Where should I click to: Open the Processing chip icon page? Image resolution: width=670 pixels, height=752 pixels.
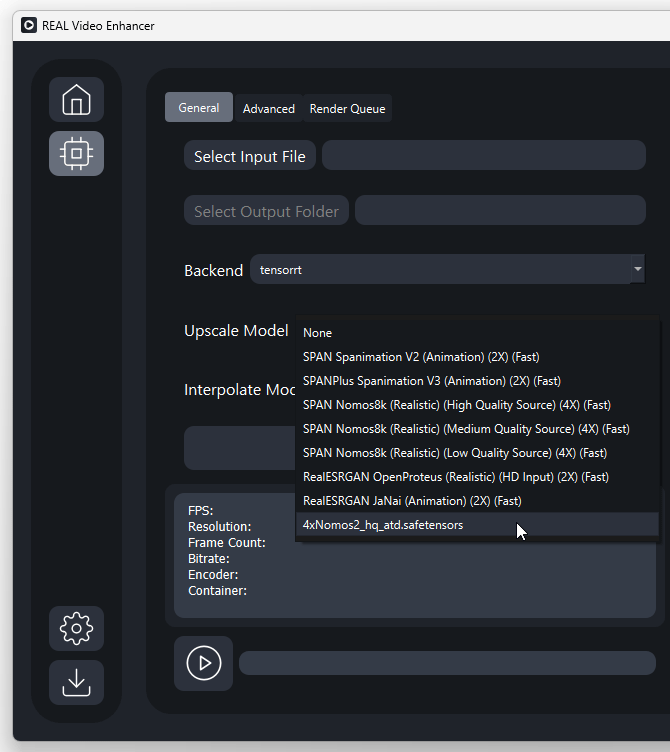[76, 153]
